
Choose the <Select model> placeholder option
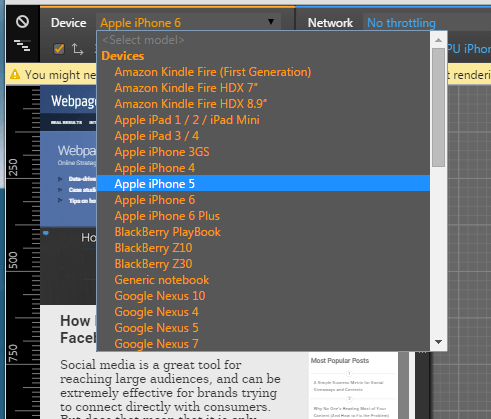coord(263,40)
